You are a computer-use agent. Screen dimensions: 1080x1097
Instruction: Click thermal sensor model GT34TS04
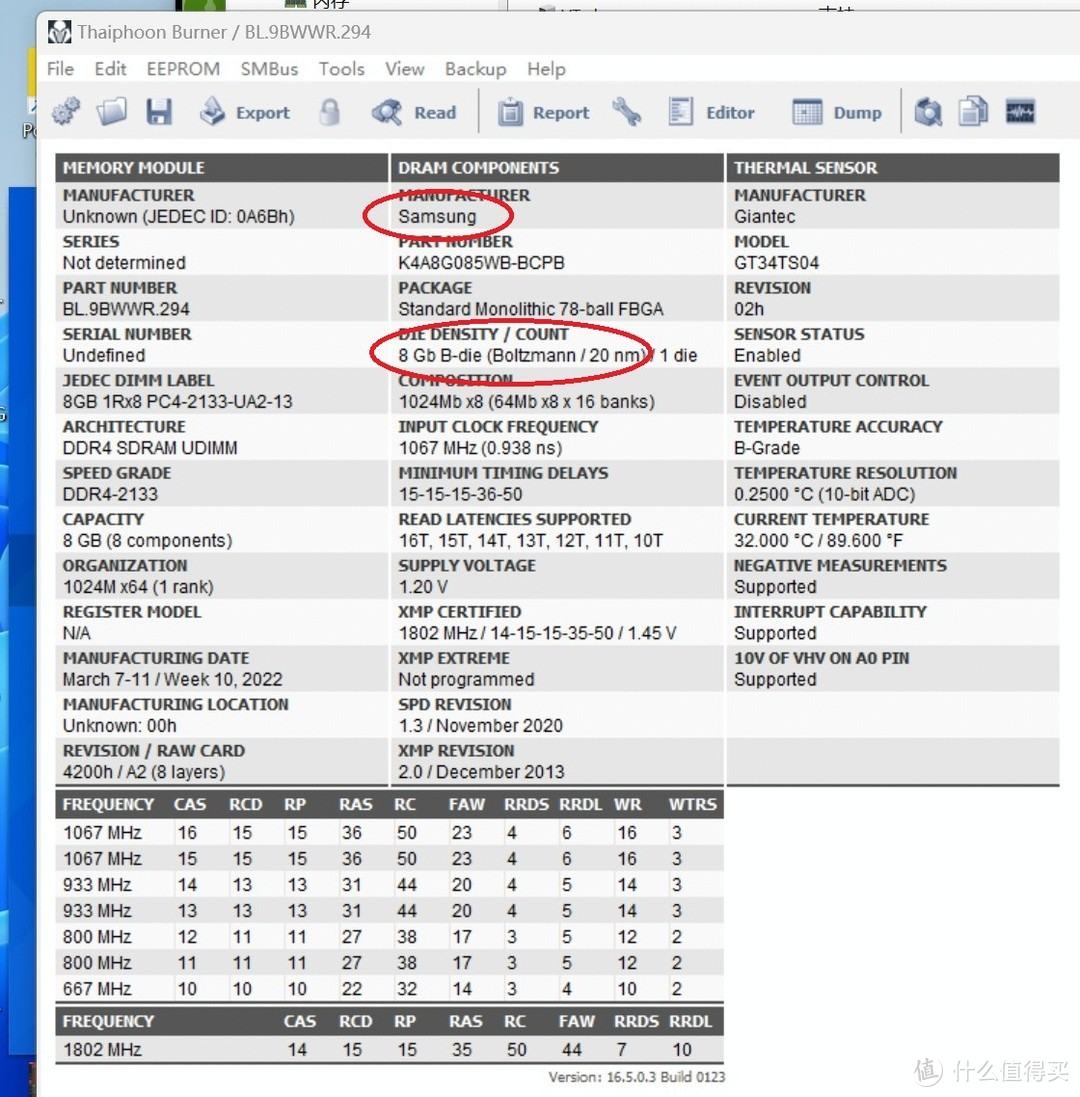pyautogui.click(x=776, y=263)
